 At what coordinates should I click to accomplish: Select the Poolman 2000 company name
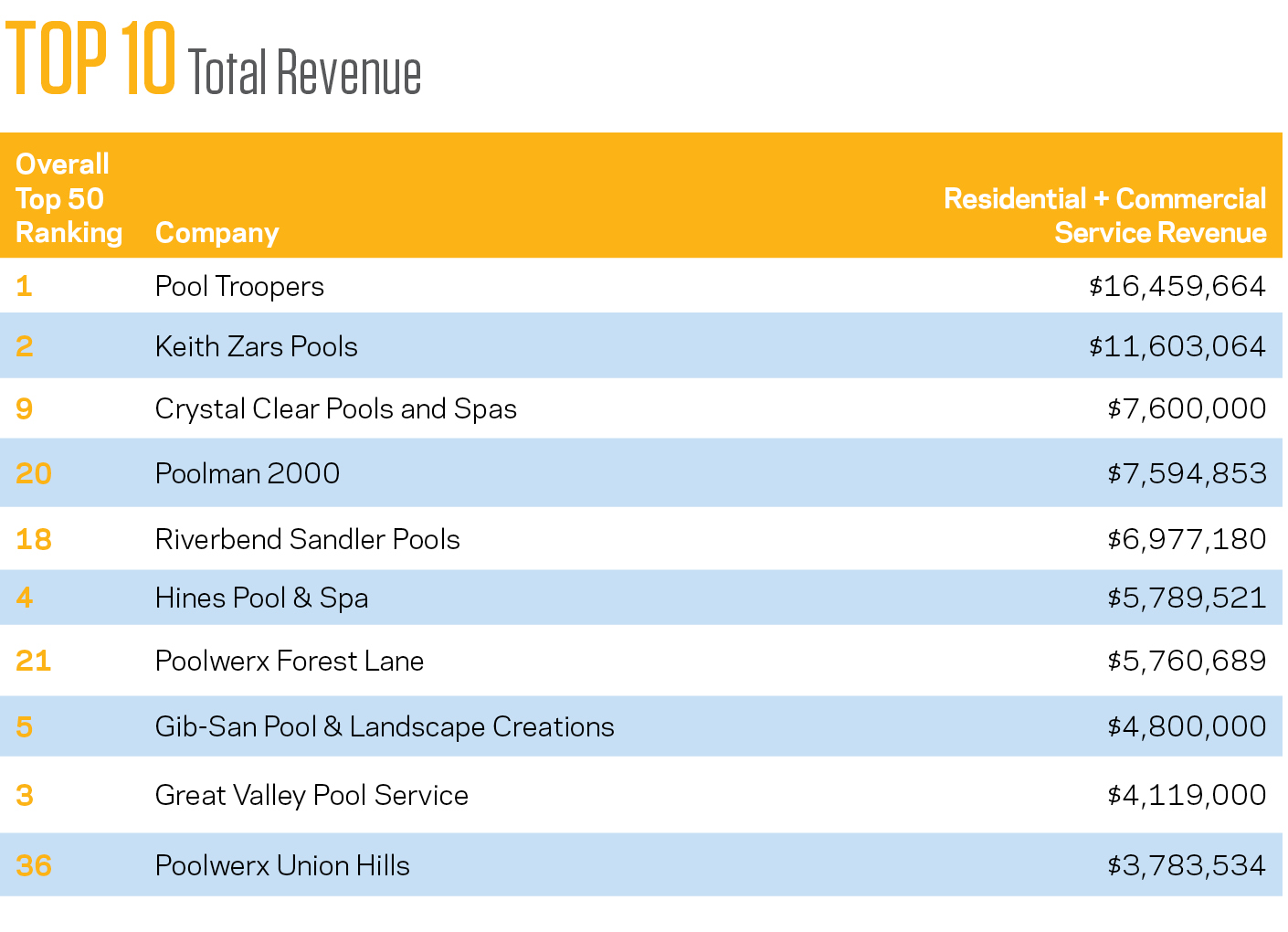point(247,473)
